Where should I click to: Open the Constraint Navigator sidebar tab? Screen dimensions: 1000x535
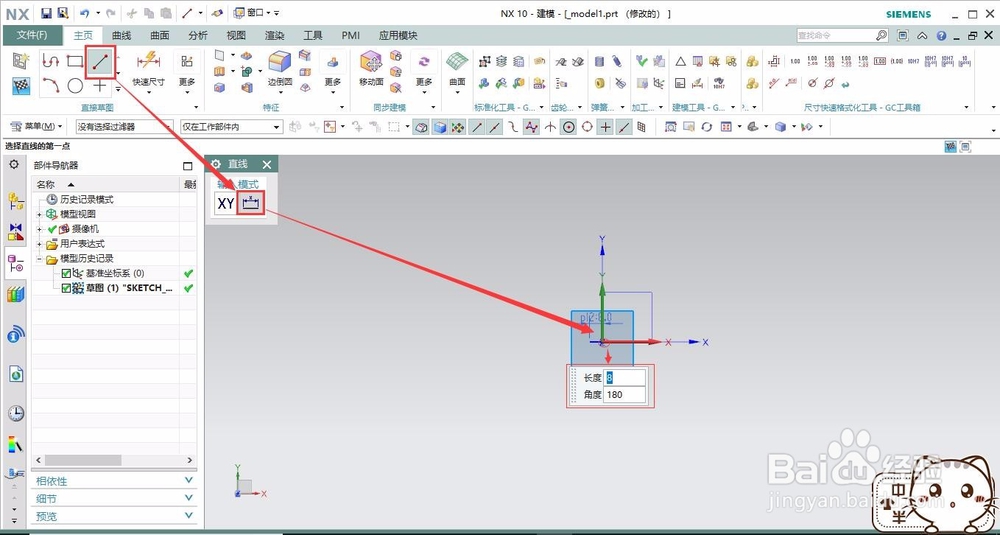(x=16, y=231)
